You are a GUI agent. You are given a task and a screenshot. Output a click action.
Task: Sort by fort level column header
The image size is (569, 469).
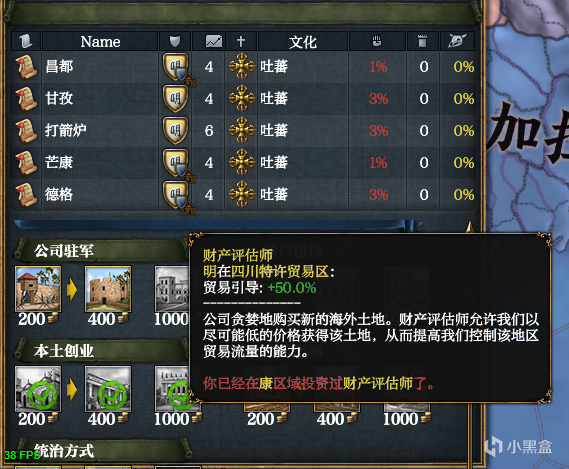[x=422, y=41]
